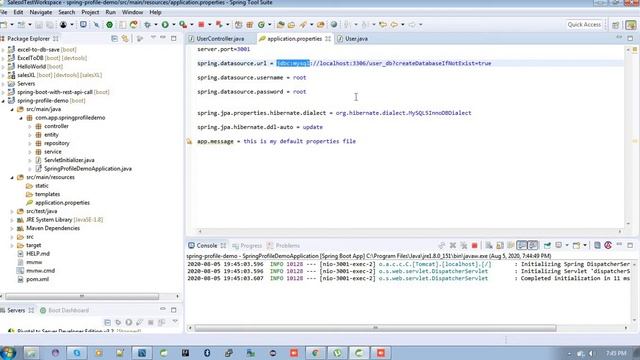Expand the Maven Dependencies node
This screenshot has width=640, height=360.
pos(12,228)
